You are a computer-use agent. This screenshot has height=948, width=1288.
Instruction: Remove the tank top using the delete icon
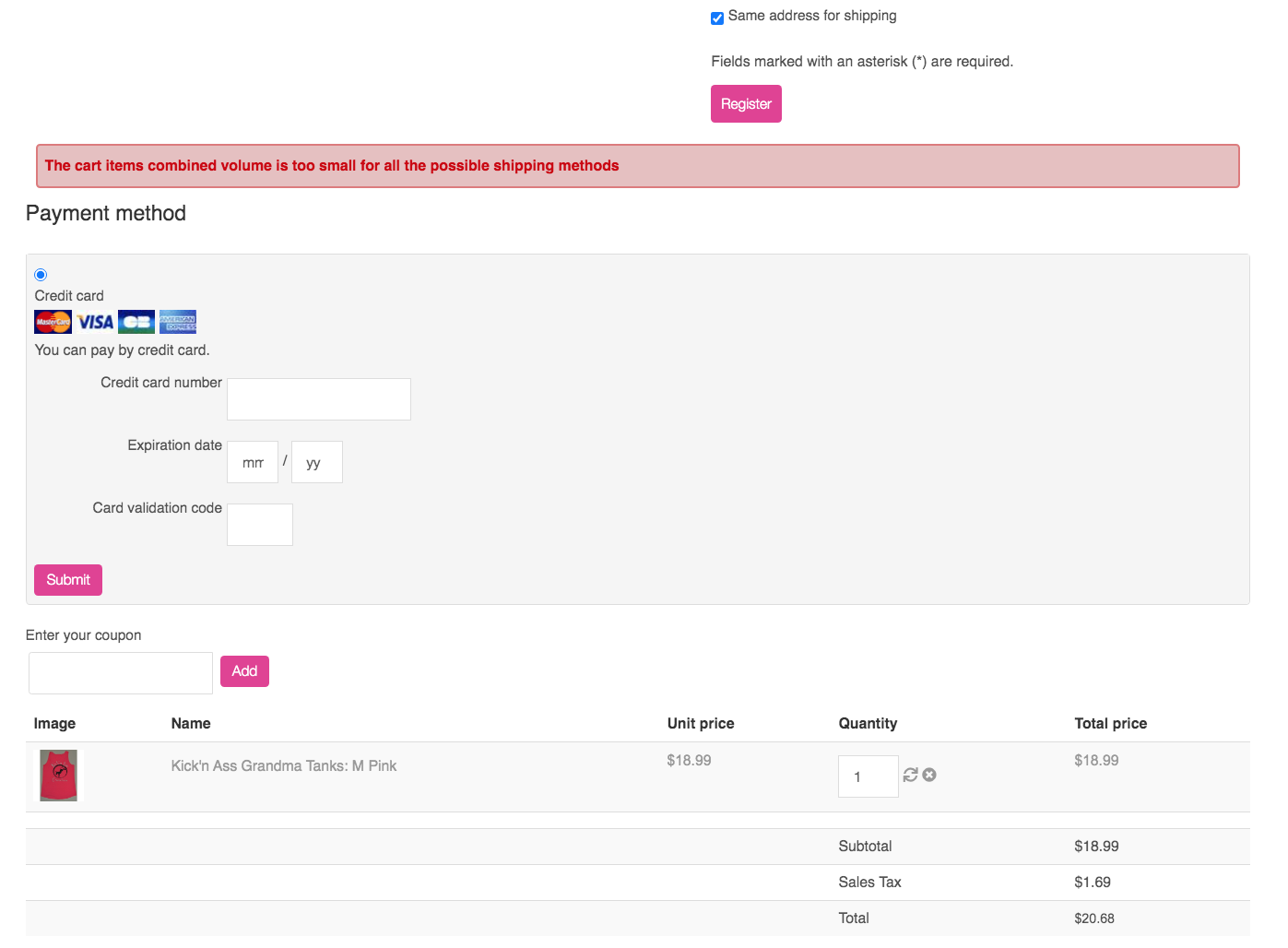(929, 775)
